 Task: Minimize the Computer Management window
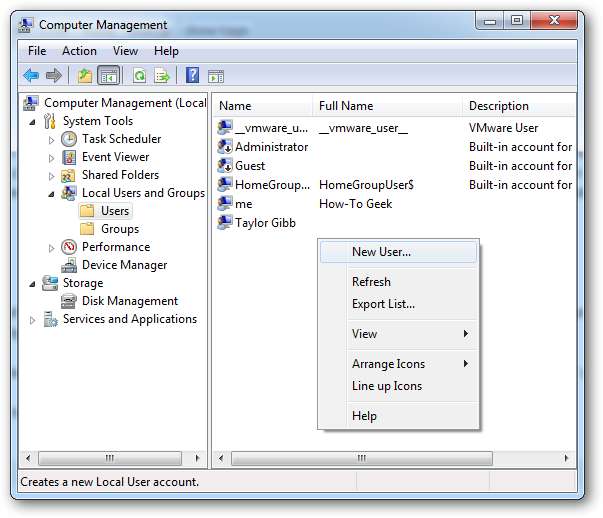pos(489,21)
